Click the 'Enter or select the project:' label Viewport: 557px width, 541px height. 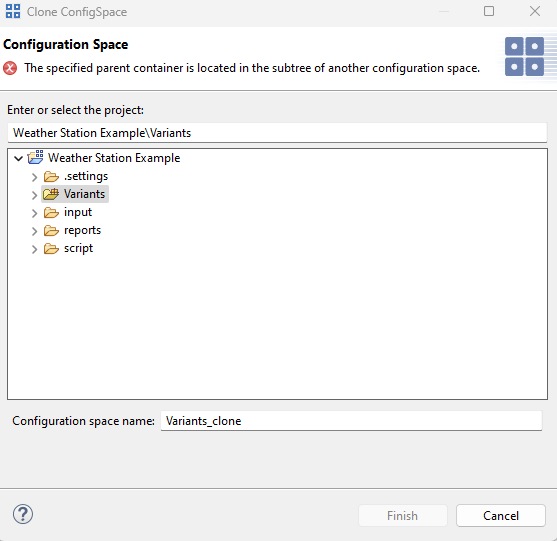75,110
